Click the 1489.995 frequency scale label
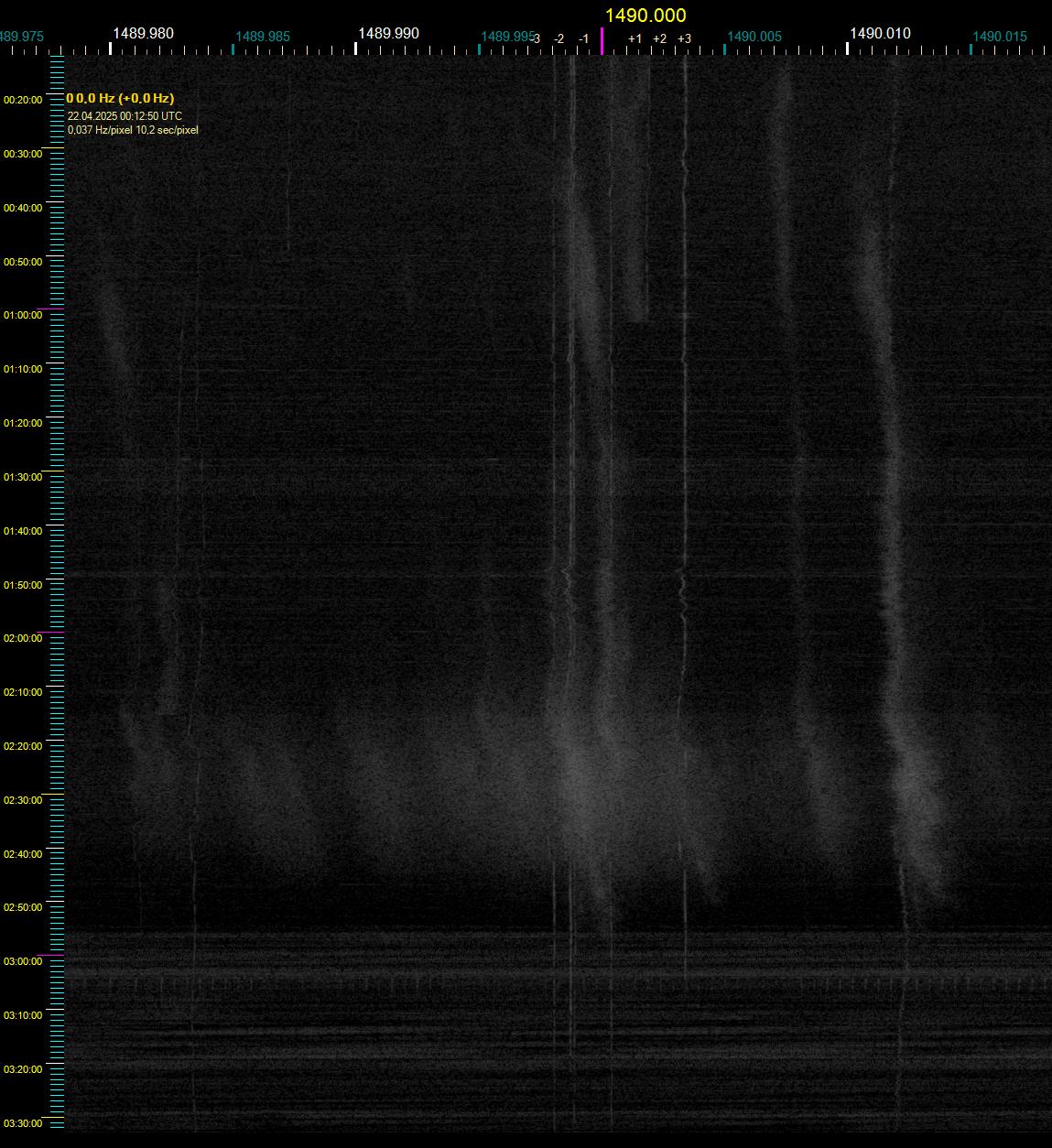Viewport: 1052px width, 1148px height. 508,37
